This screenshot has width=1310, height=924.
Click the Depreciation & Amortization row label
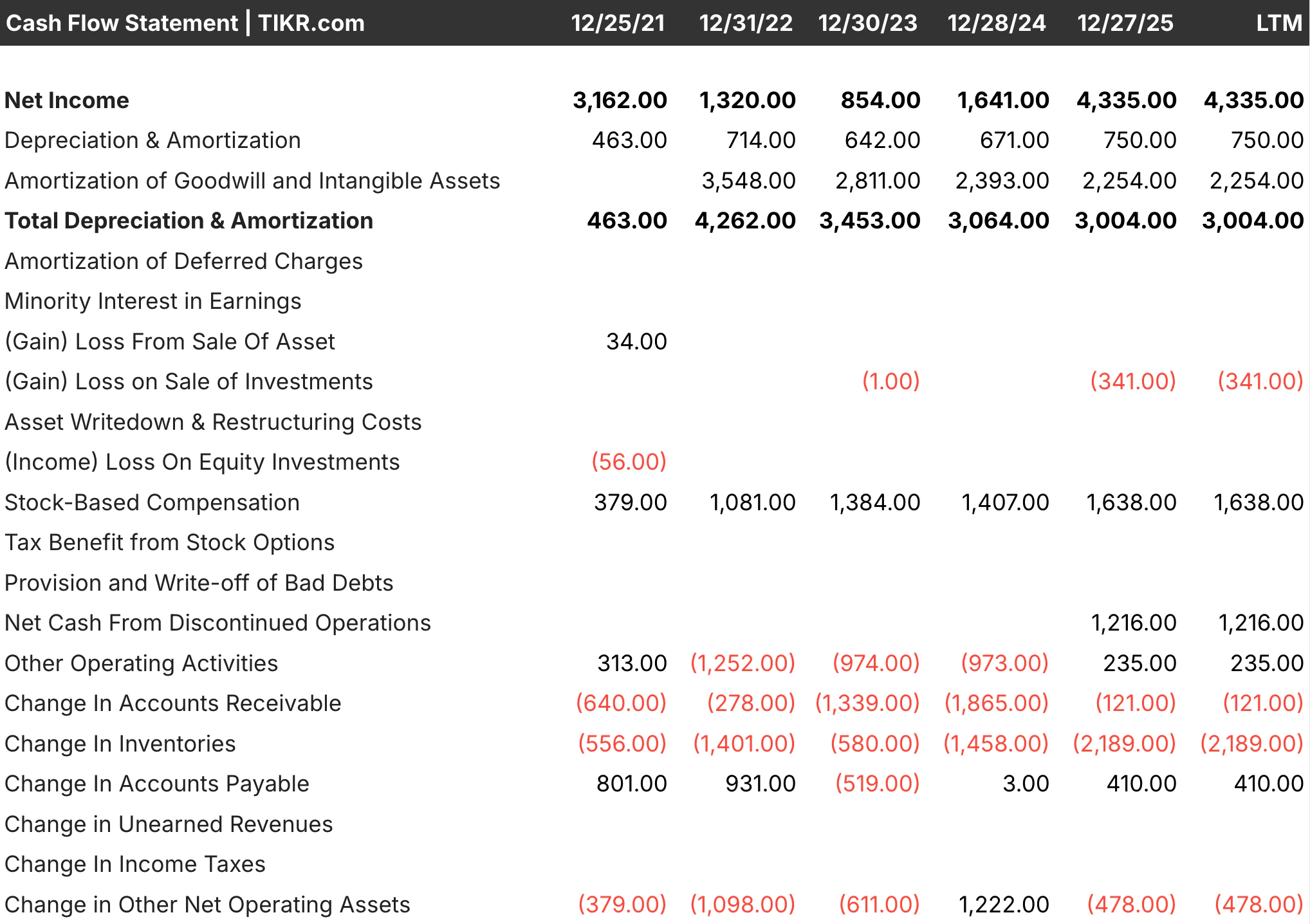(152, 140)
